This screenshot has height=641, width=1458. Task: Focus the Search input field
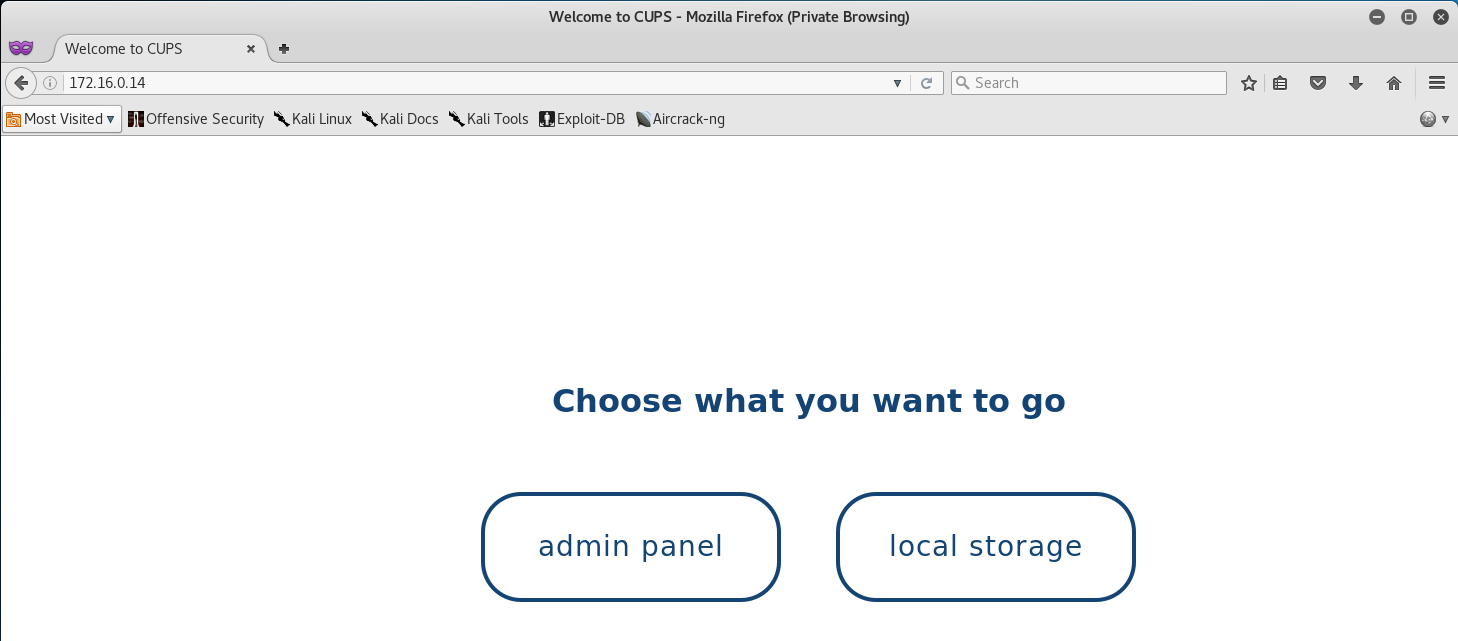pyautogui.click(x=1089, y=83)
